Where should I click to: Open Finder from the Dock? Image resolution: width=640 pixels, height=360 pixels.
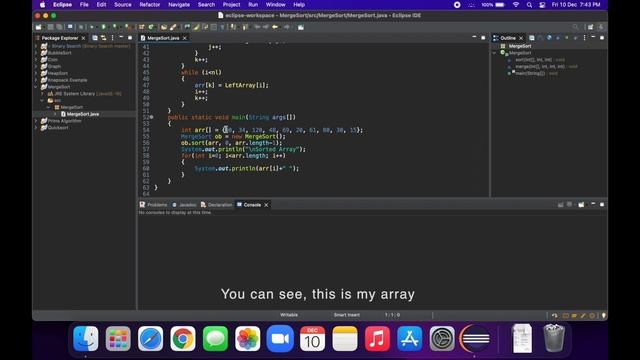[x=86, y=338]
